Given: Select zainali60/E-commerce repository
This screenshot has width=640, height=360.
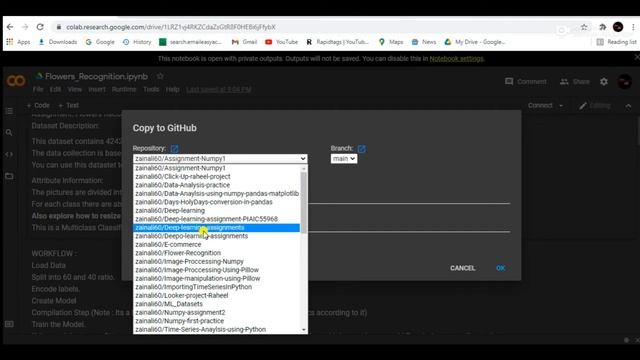Looking at the screenshot, I should click(216, 244).
